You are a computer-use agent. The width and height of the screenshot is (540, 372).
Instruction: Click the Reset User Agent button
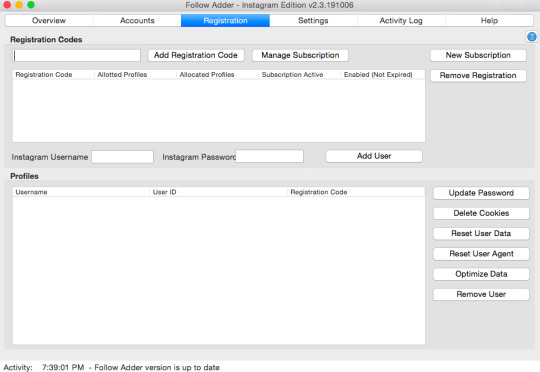coord(481,254)
